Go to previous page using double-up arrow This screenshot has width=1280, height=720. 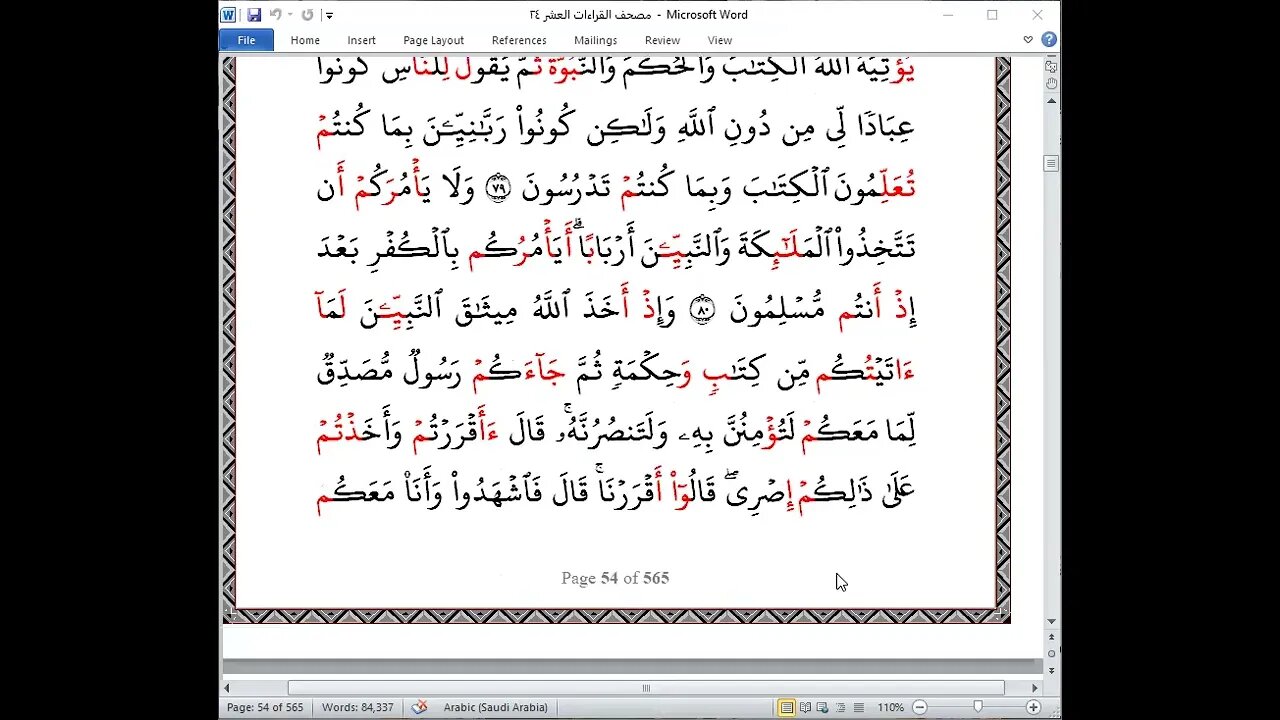pos(1051,639)
